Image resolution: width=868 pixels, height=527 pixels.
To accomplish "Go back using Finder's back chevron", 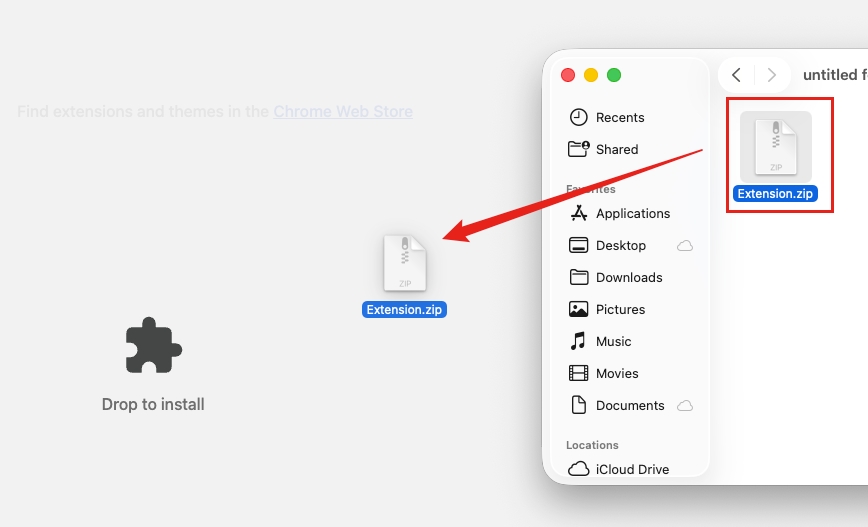I will point(737,75).
